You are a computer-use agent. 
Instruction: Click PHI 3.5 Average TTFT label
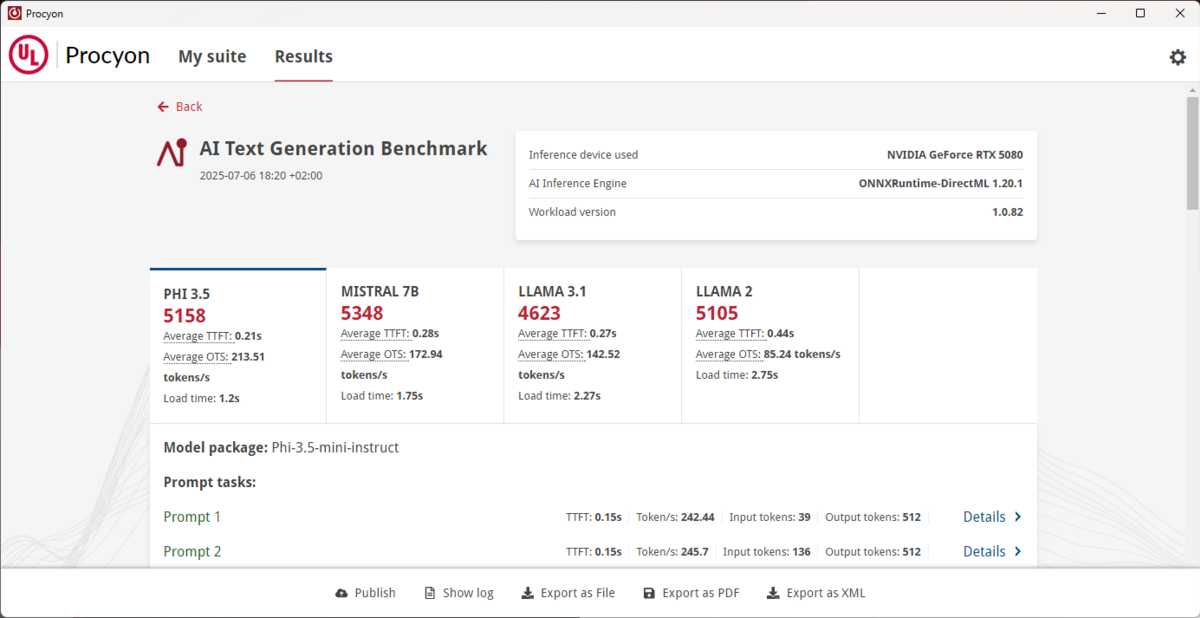pyautogui.click(x=197, y=336)
